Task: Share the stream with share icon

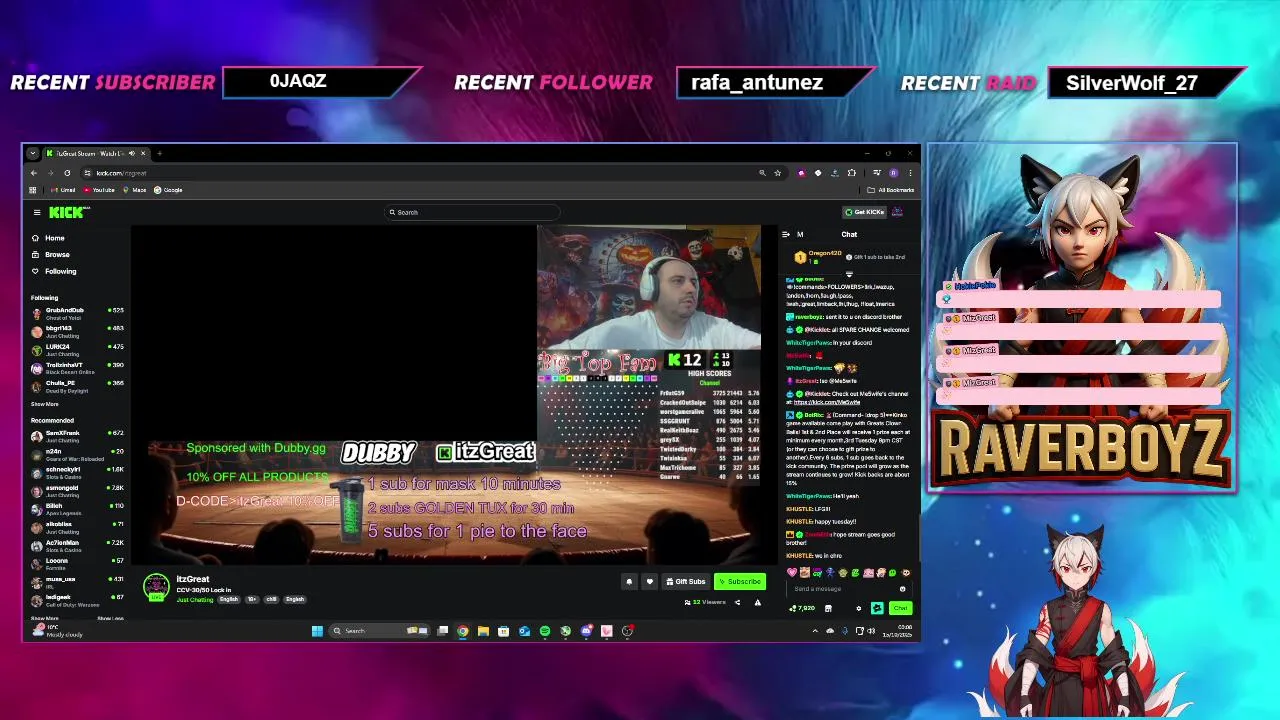Action: tap(737, 602)
